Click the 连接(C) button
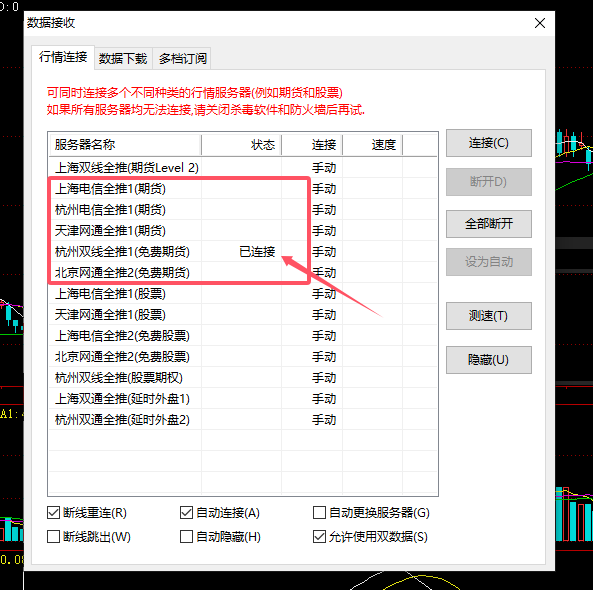Viewport: 593px width, 590px height. click(x=489, y=143)
